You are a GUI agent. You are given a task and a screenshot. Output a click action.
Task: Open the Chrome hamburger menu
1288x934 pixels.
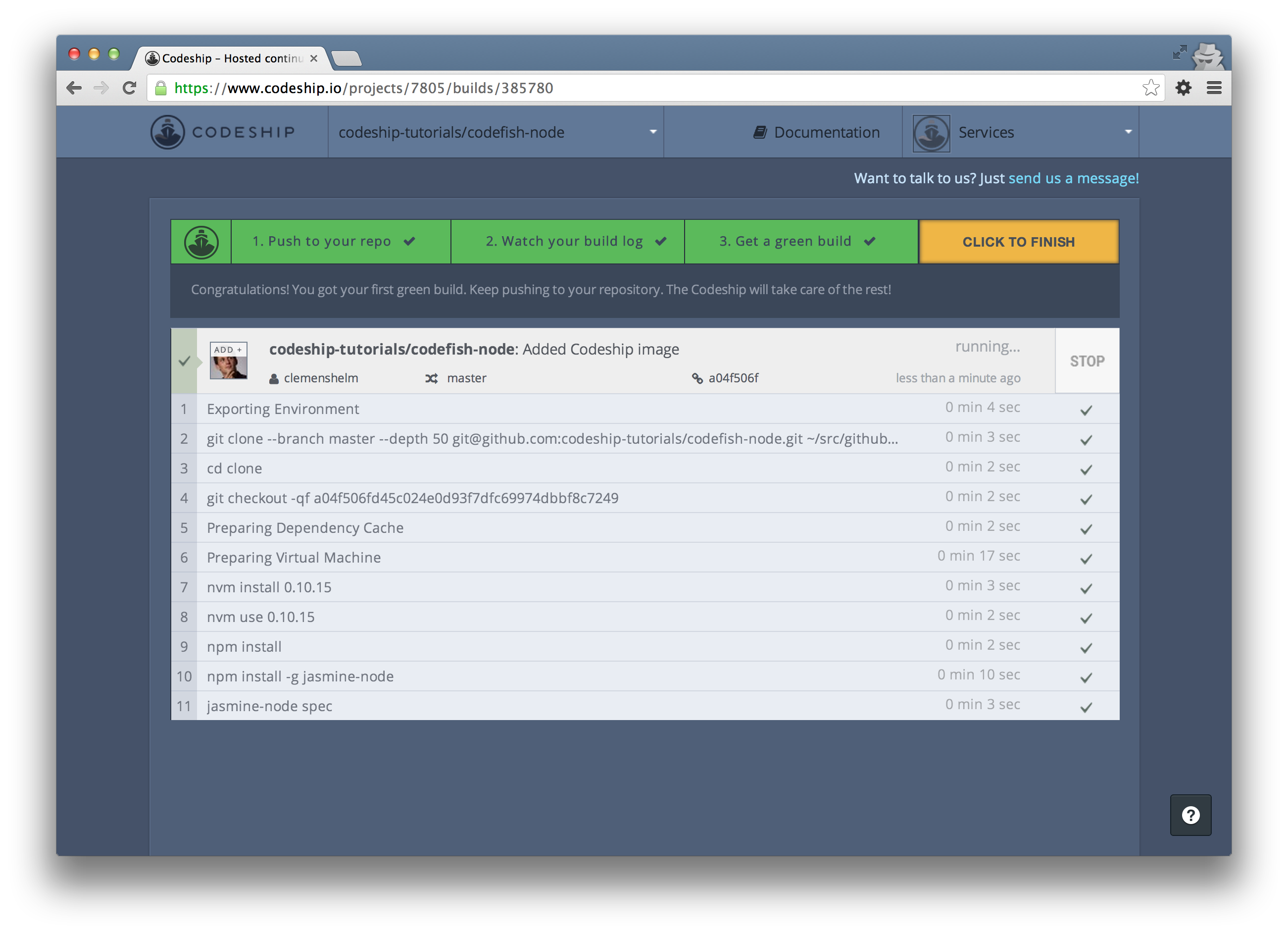click(x=1214, y=88)
